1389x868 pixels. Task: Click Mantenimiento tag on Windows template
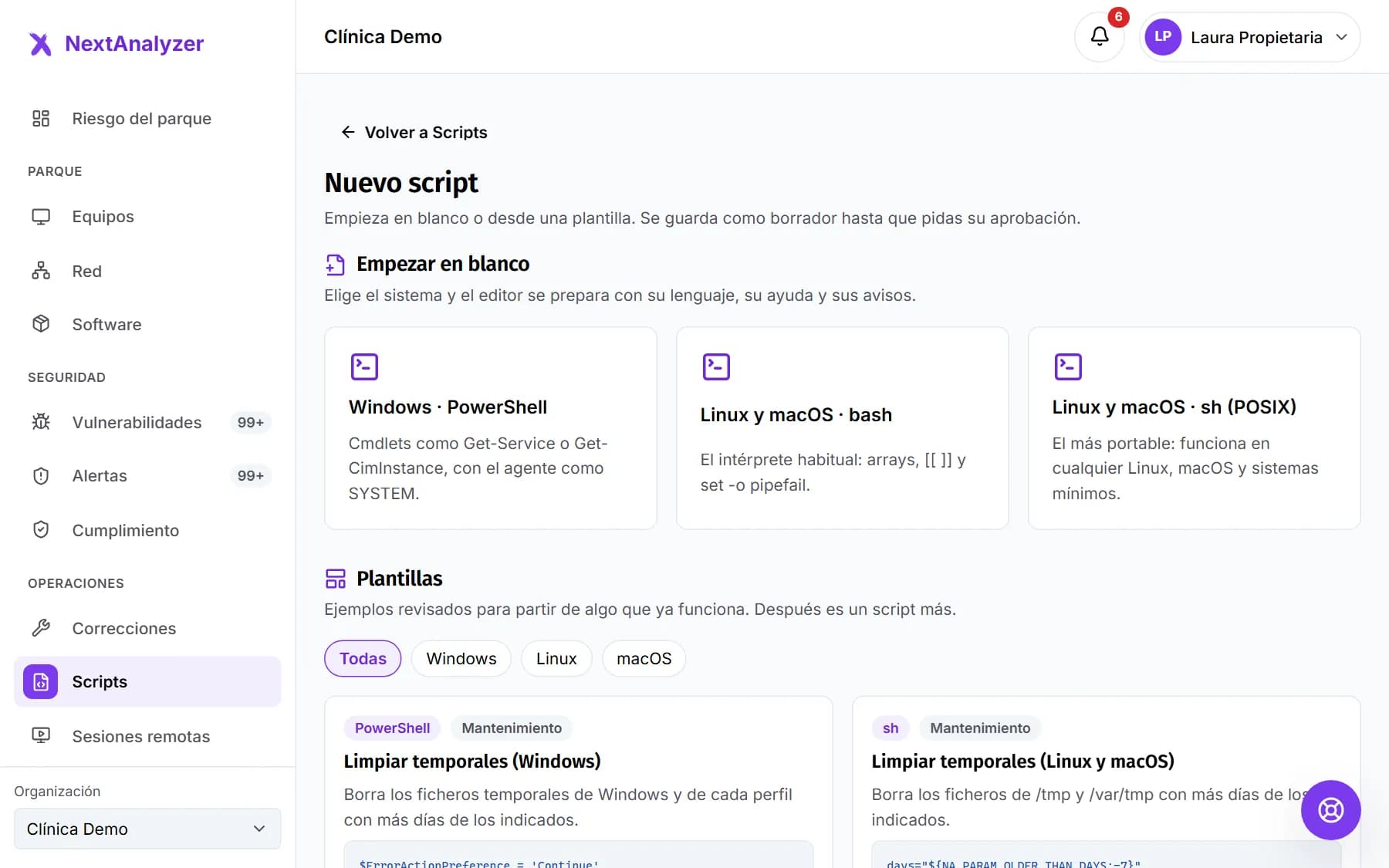click(512, 728)
